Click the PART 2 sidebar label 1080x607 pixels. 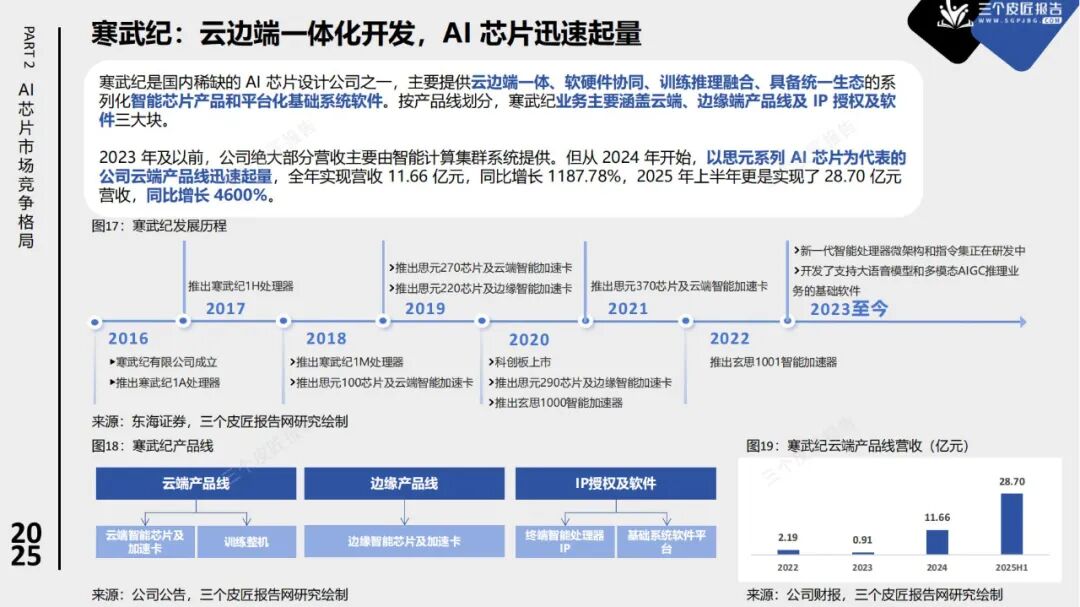[28, 47]
